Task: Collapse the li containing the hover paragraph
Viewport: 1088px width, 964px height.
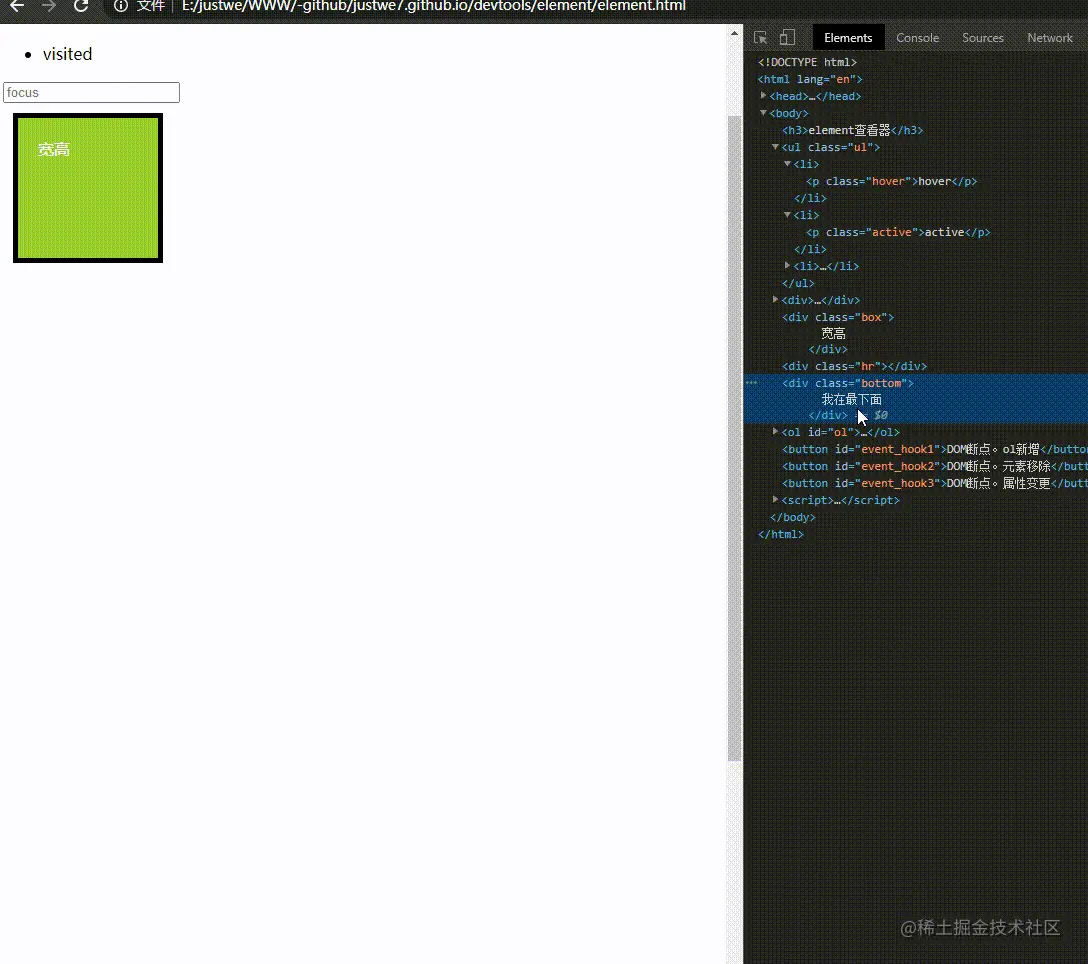Action: tap(788, 164)
